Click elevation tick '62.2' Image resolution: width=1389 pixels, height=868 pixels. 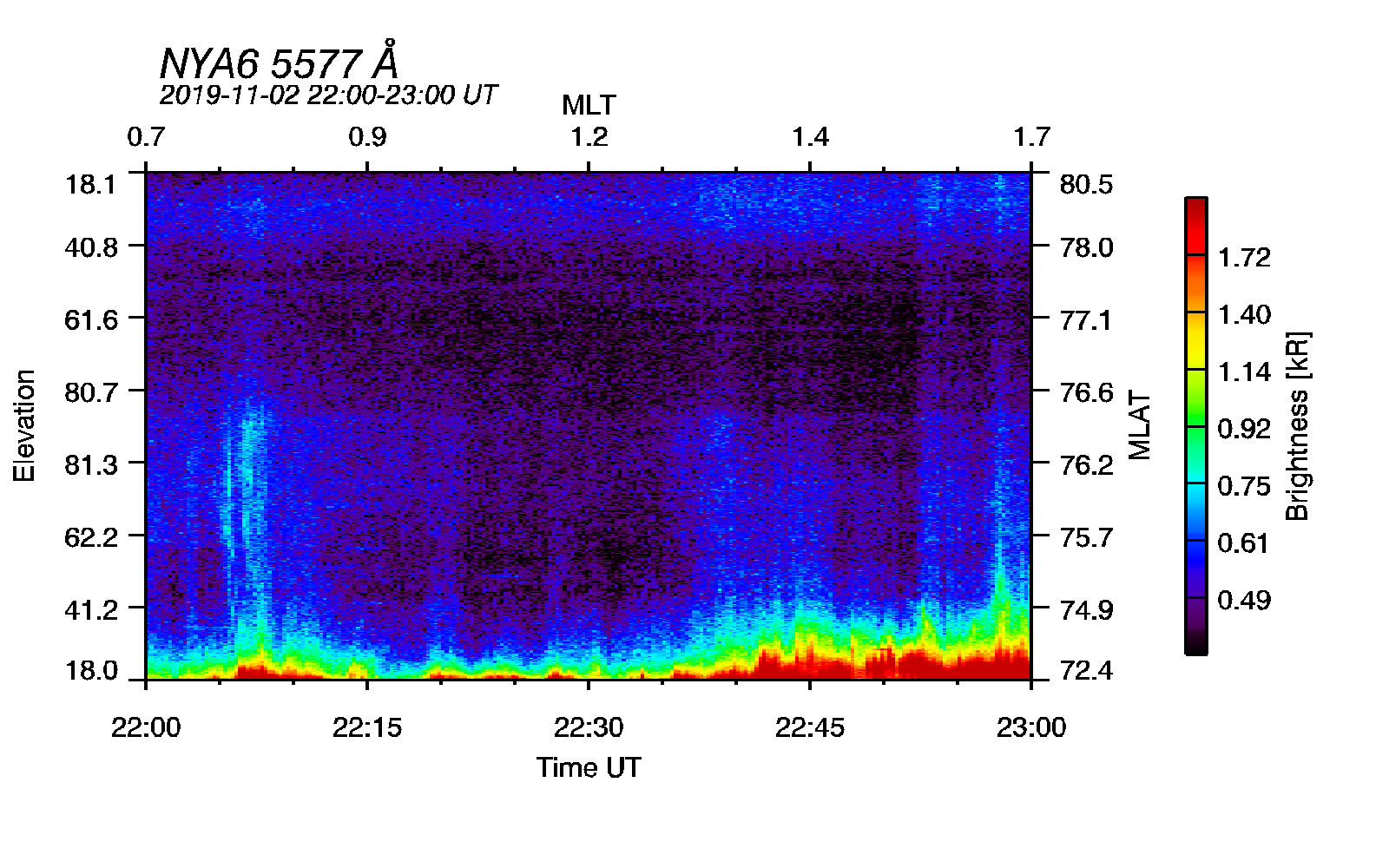[91, 537]
